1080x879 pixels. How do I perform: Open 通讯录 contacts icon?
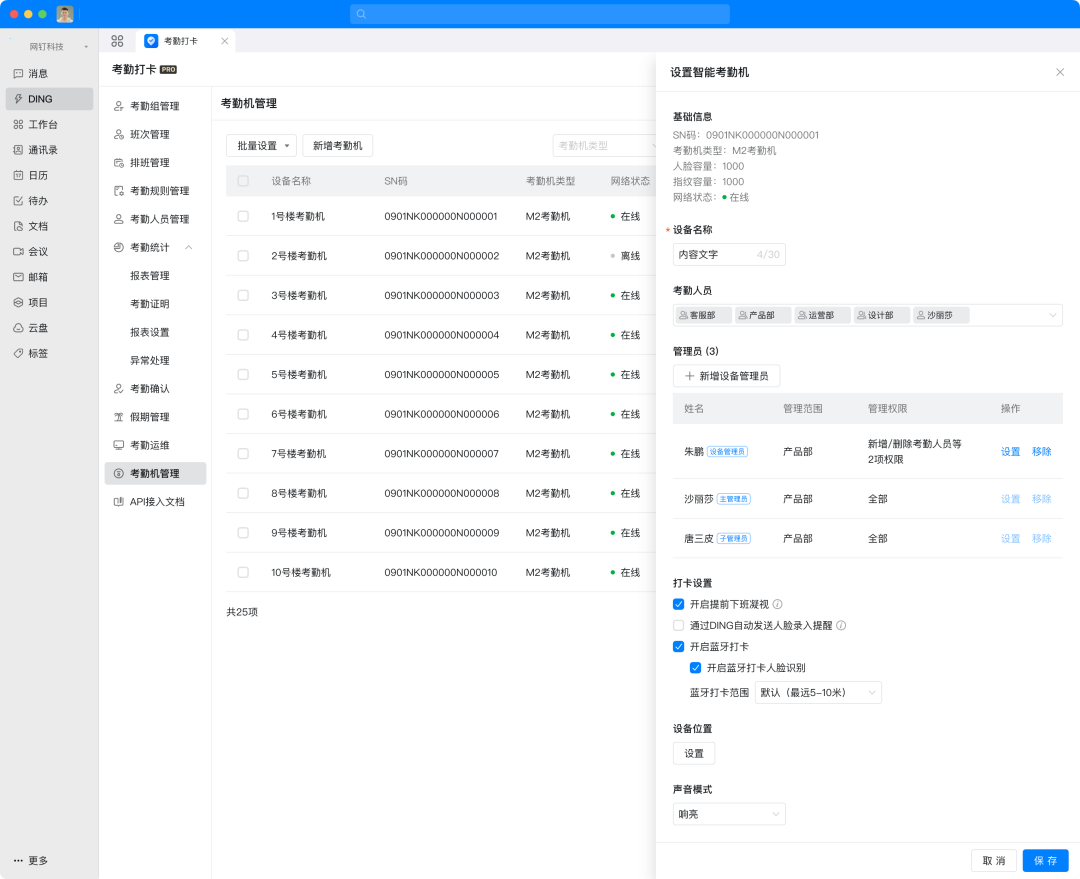coord(19,150)
